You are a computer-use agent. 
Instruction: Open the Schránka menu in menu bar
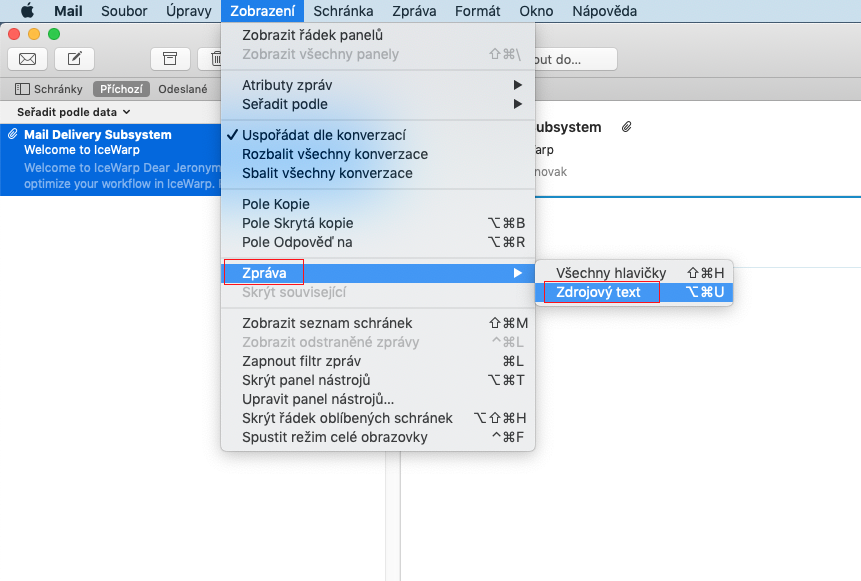tap(343, 12)
